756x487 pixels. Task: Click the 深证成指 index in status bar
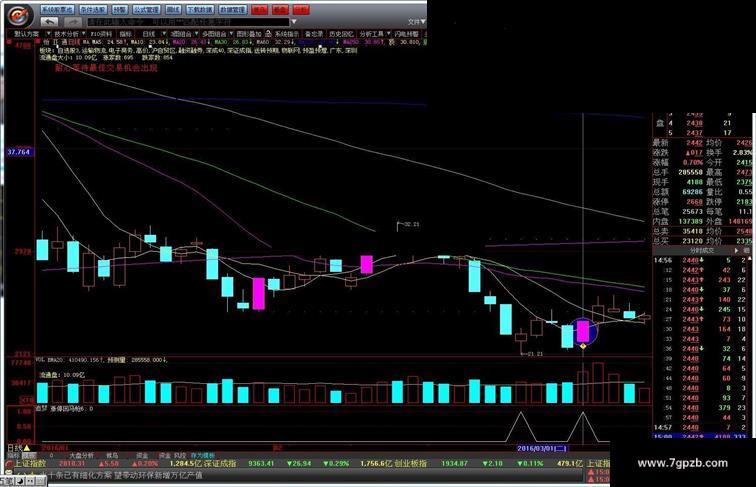click(x=220, y=463)
